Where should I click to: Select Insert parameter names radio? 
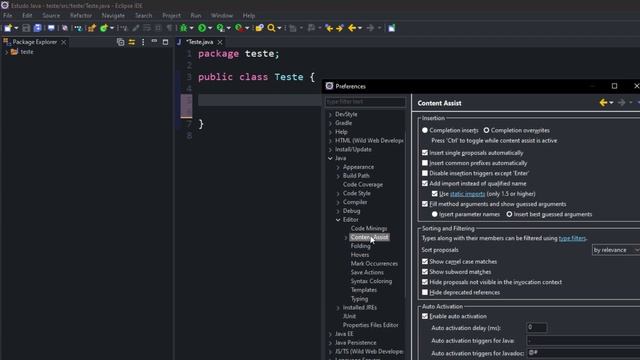tap(435, 214)
